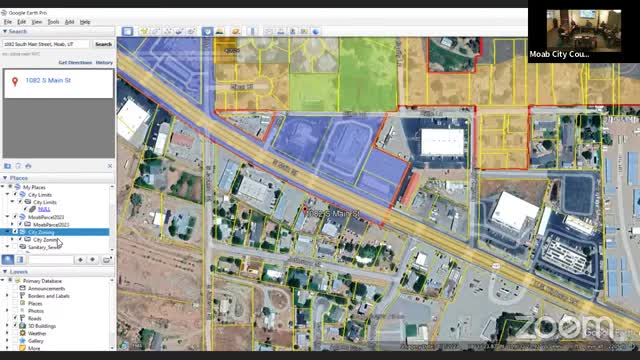Click the Get Directions link
640x360 pixels.
tap(75, 62)
